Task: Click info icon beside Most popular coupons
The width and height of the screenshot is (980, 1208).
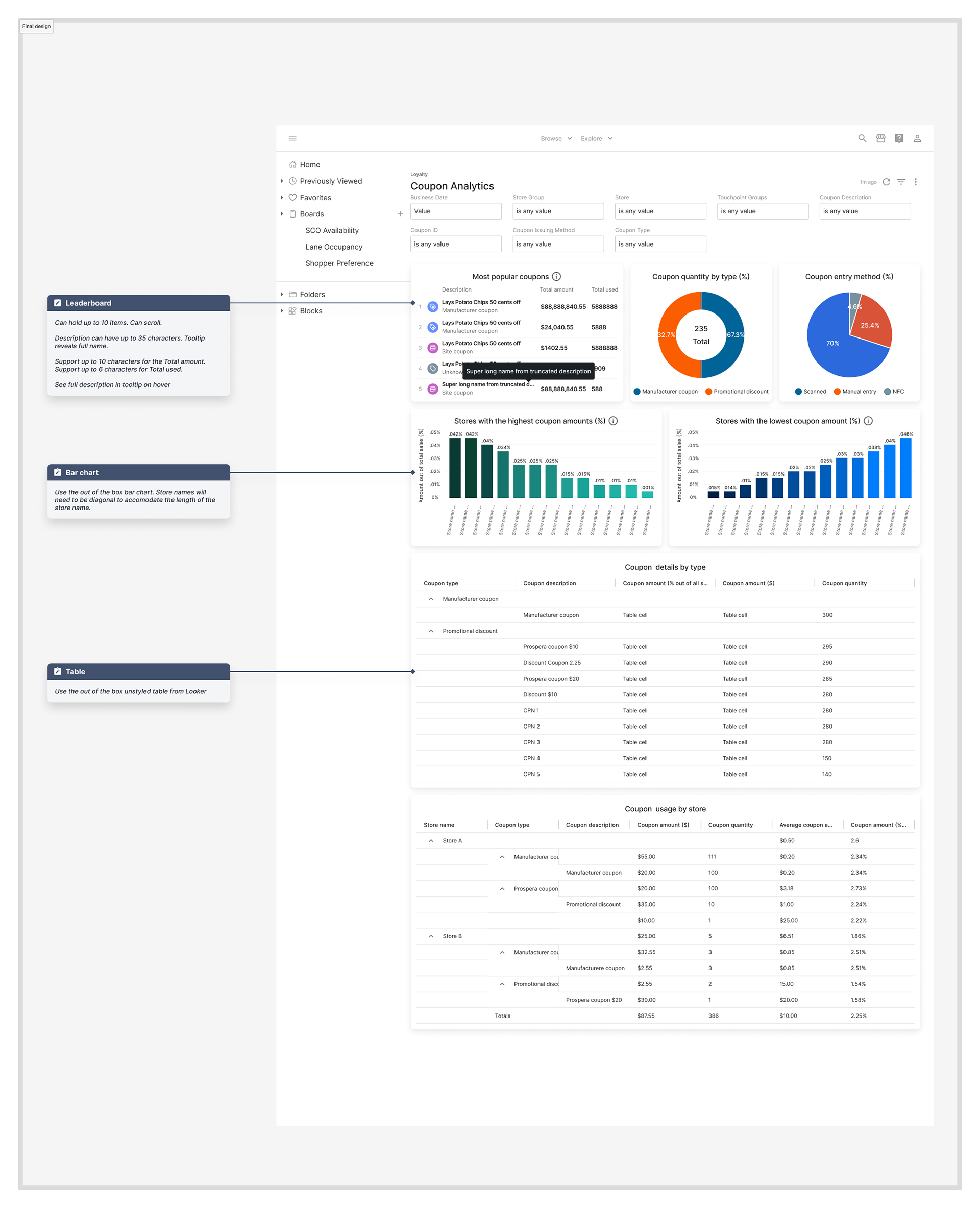Action: [x=556, y=276]
